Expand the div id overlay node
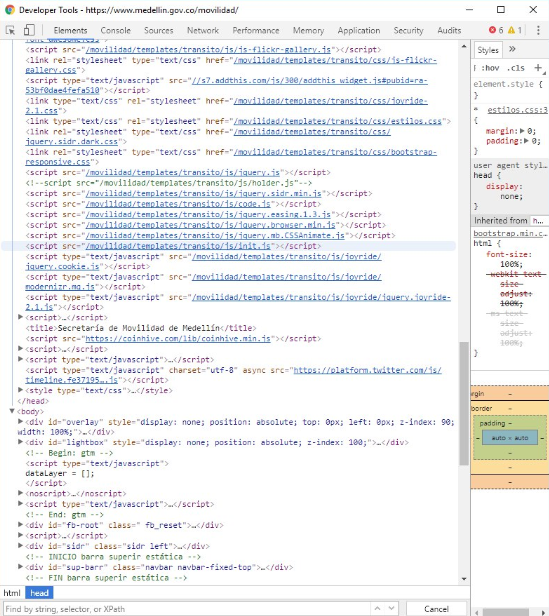Viewport: 549px width, 616px height. (20, 422)
